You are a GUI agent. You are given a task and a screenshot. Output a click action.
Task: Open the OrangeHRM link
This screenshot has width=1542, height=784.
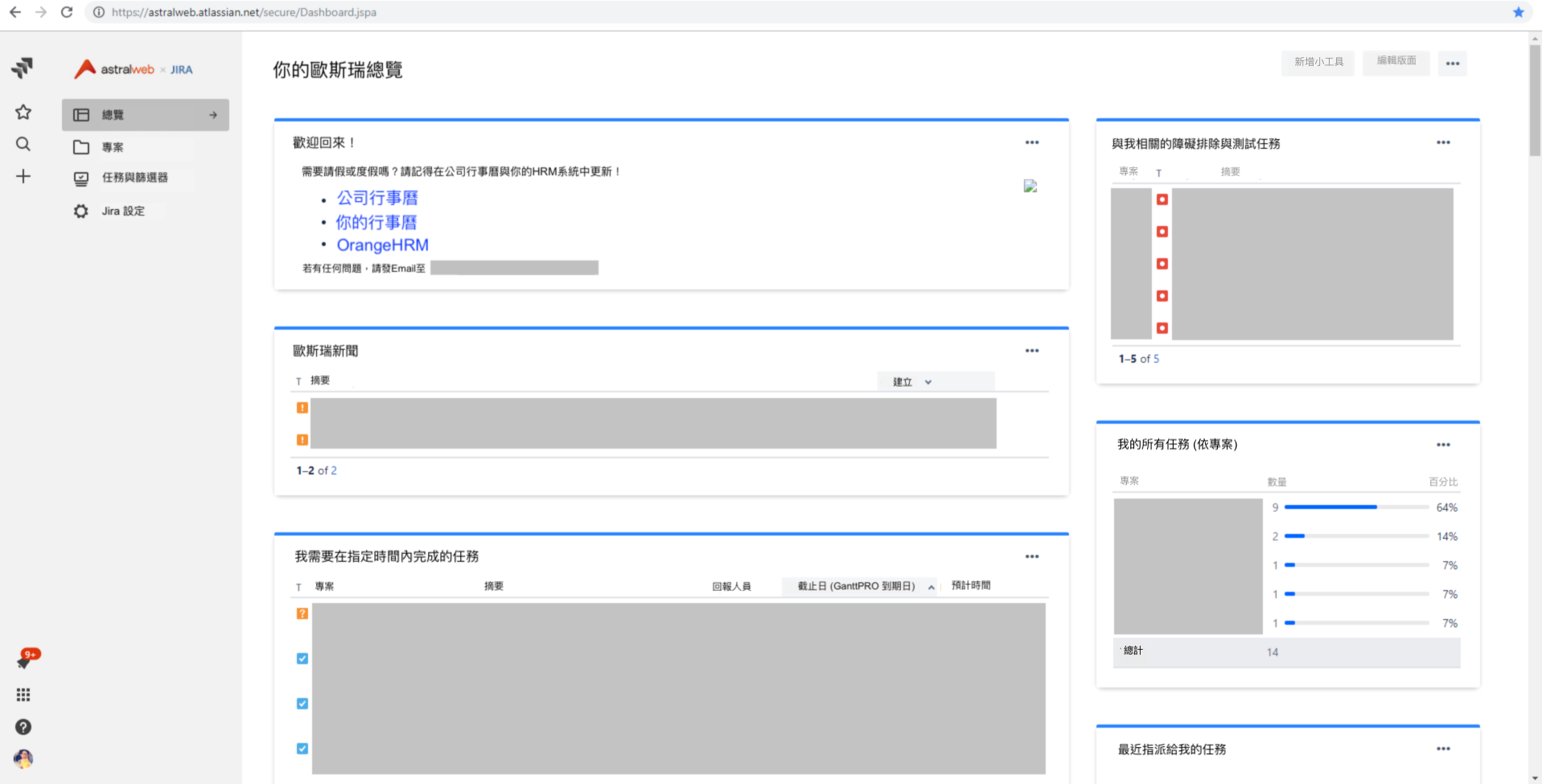(x=382, y=245)
